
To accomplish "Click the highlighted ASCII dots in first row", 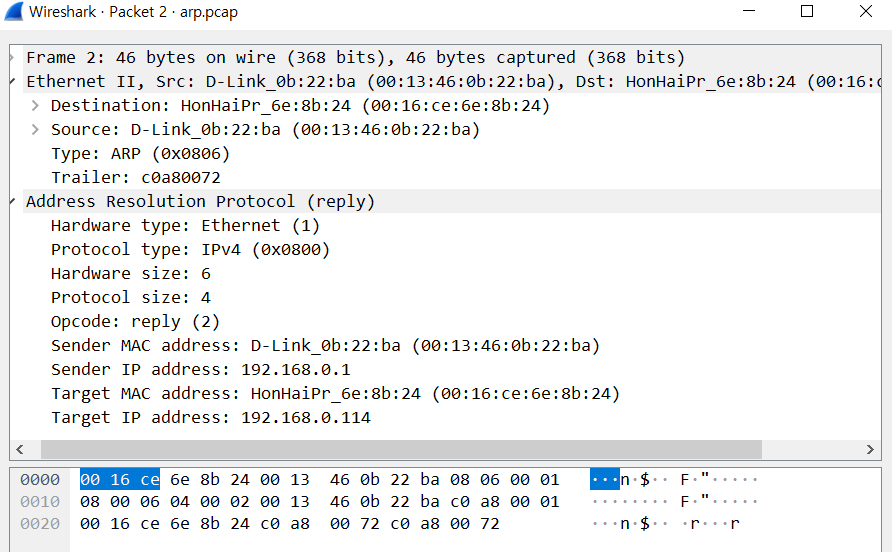I will [x=605, y=480].
